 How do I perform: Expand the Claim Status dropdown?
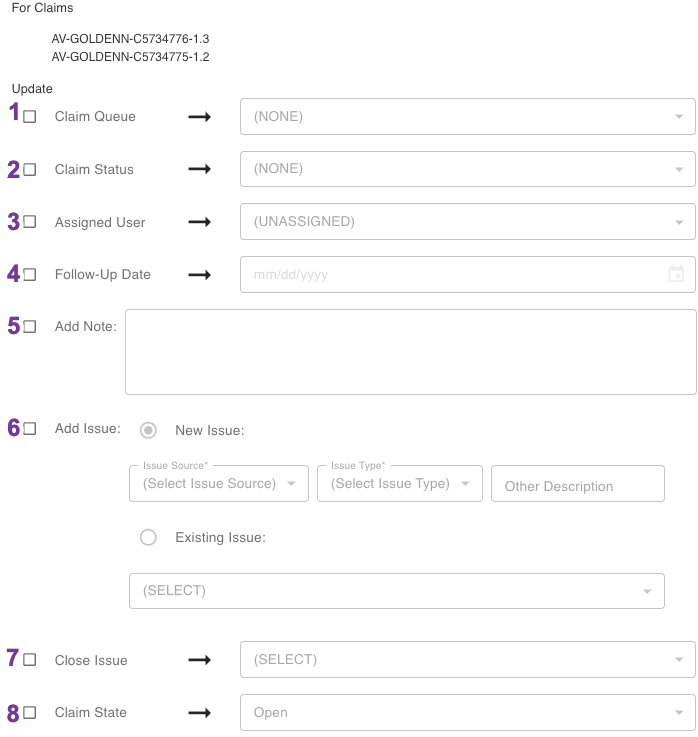point(467,169)
